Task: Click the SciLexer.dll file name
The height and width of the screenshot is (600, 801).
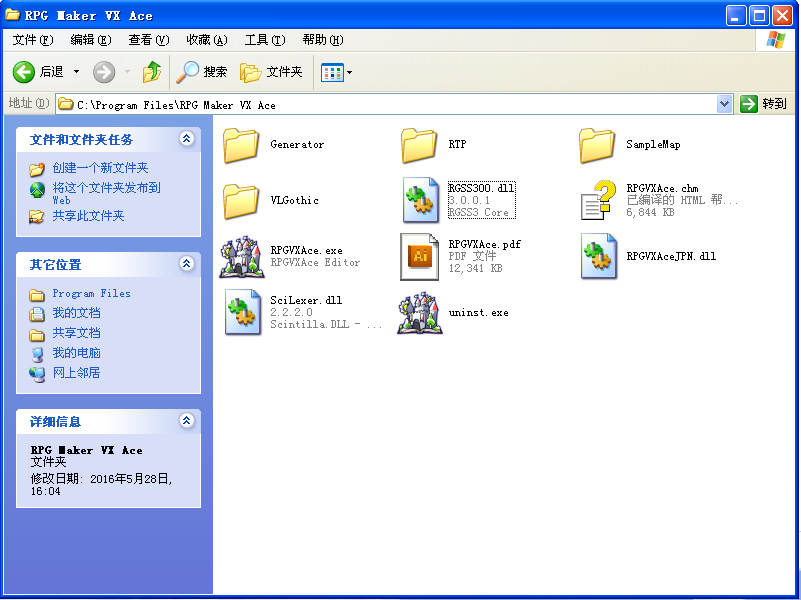Action: pyautogui.click(x=306, y=300)
